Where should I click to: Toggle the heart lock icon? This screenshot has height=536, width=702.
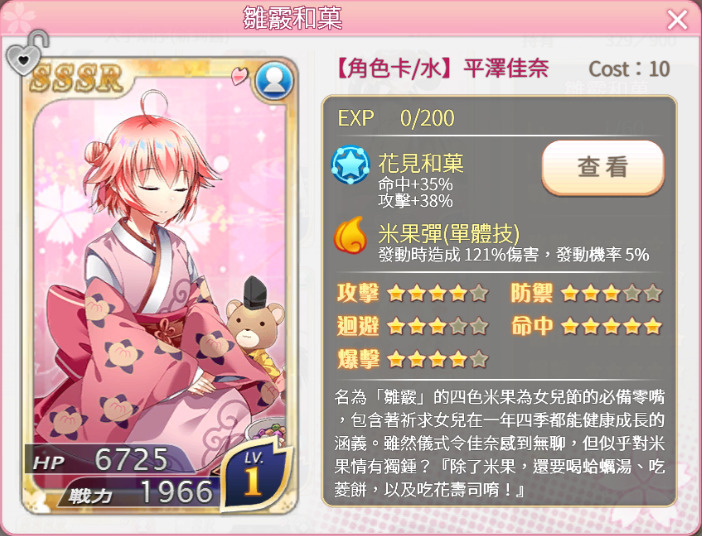tap(26, 53)
